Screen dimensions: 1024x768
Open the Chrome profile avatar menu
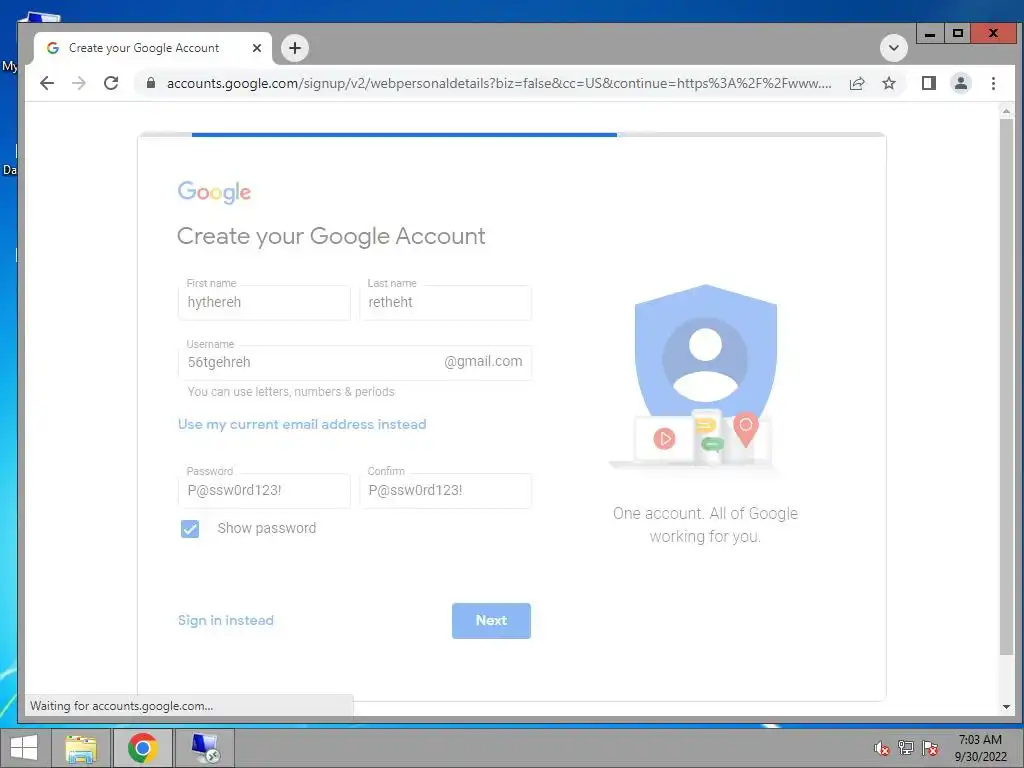(x=961, y=83)
